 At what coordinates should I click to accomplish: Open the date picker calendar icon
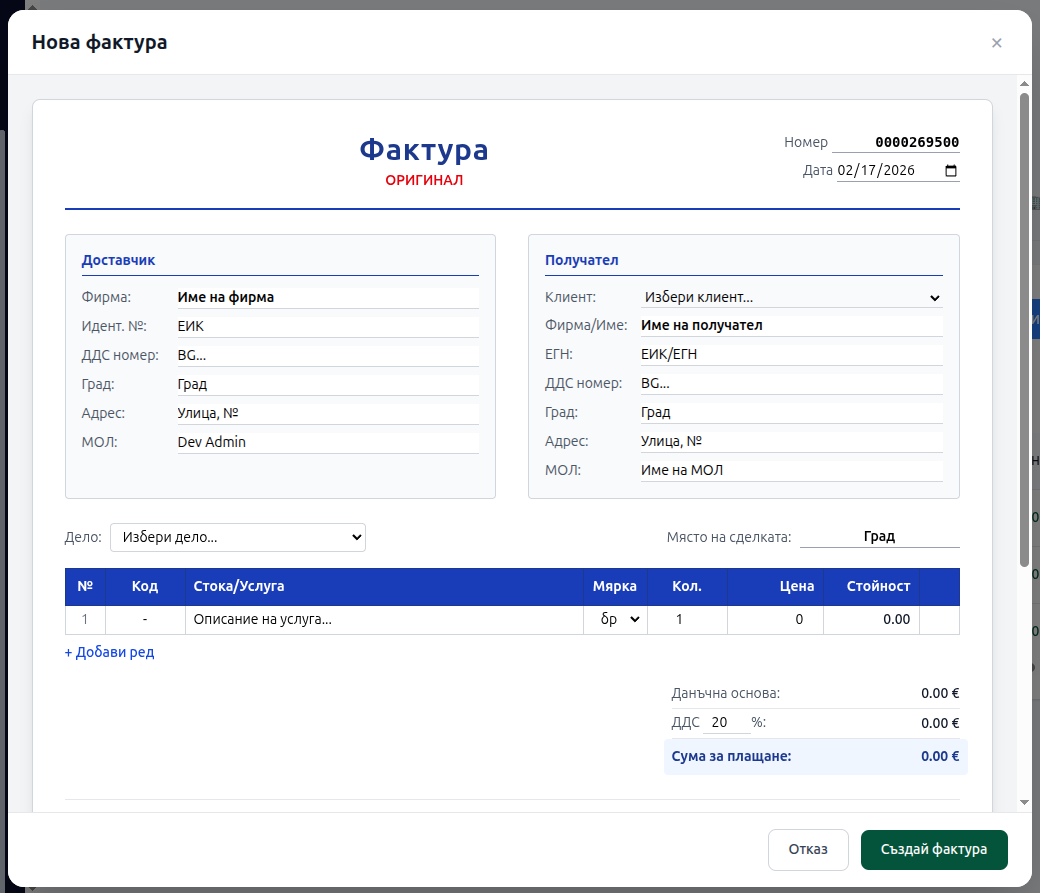(x=950, y=170)
